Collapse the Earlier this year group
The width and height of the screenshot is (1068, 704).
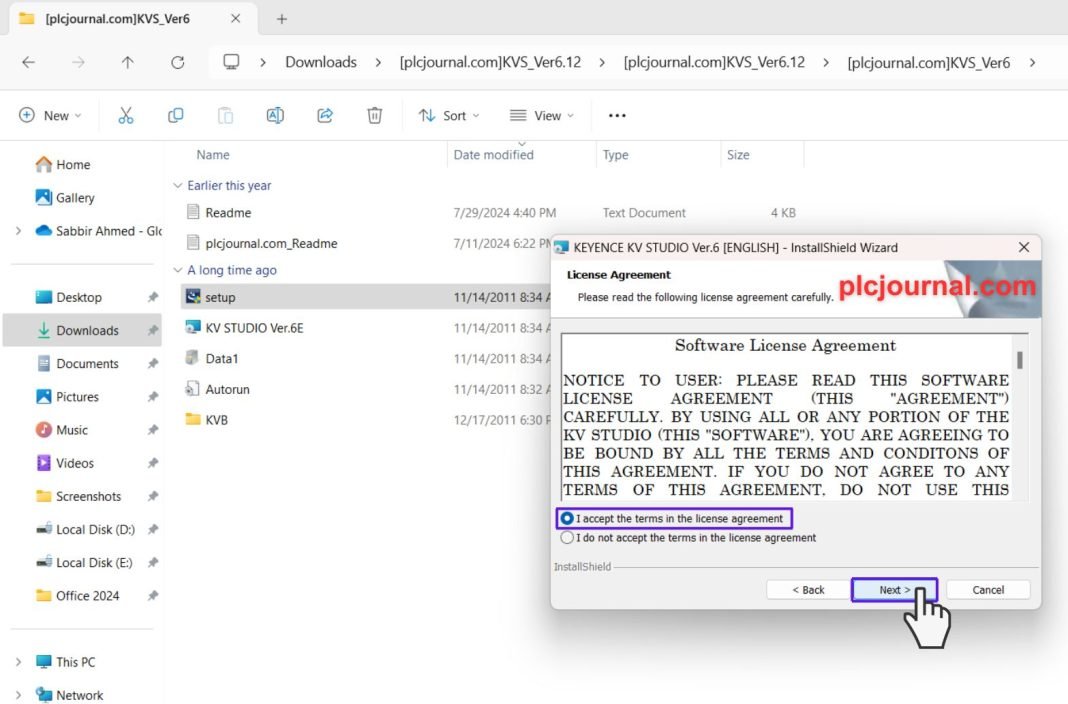tap(178, 186)
